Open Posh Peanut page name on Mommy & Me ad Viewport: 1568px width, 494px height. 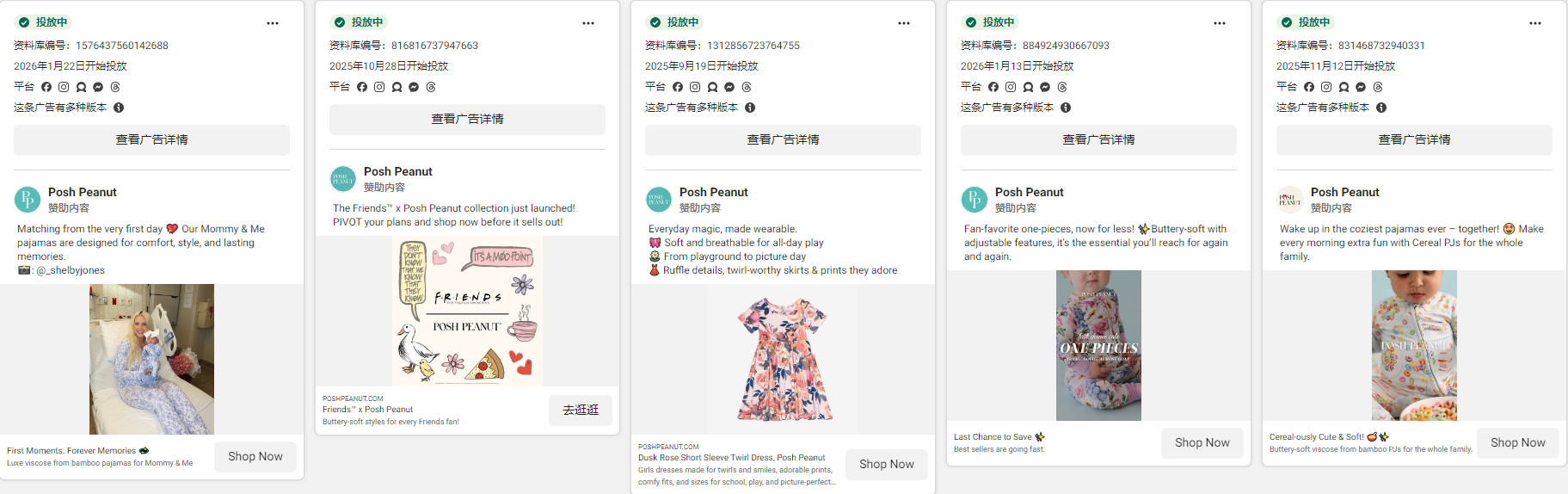(x=83, y=192)
